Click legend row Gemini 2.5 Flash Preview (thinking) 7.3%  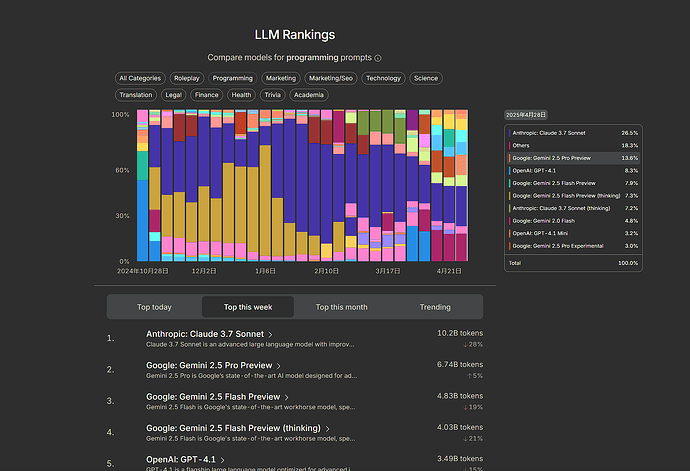tap(573, 196)
